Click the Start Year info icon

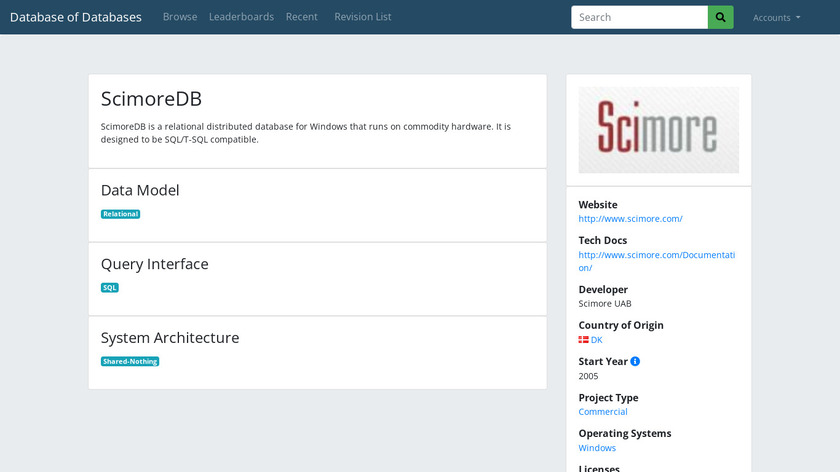click(x=635, y=361)
